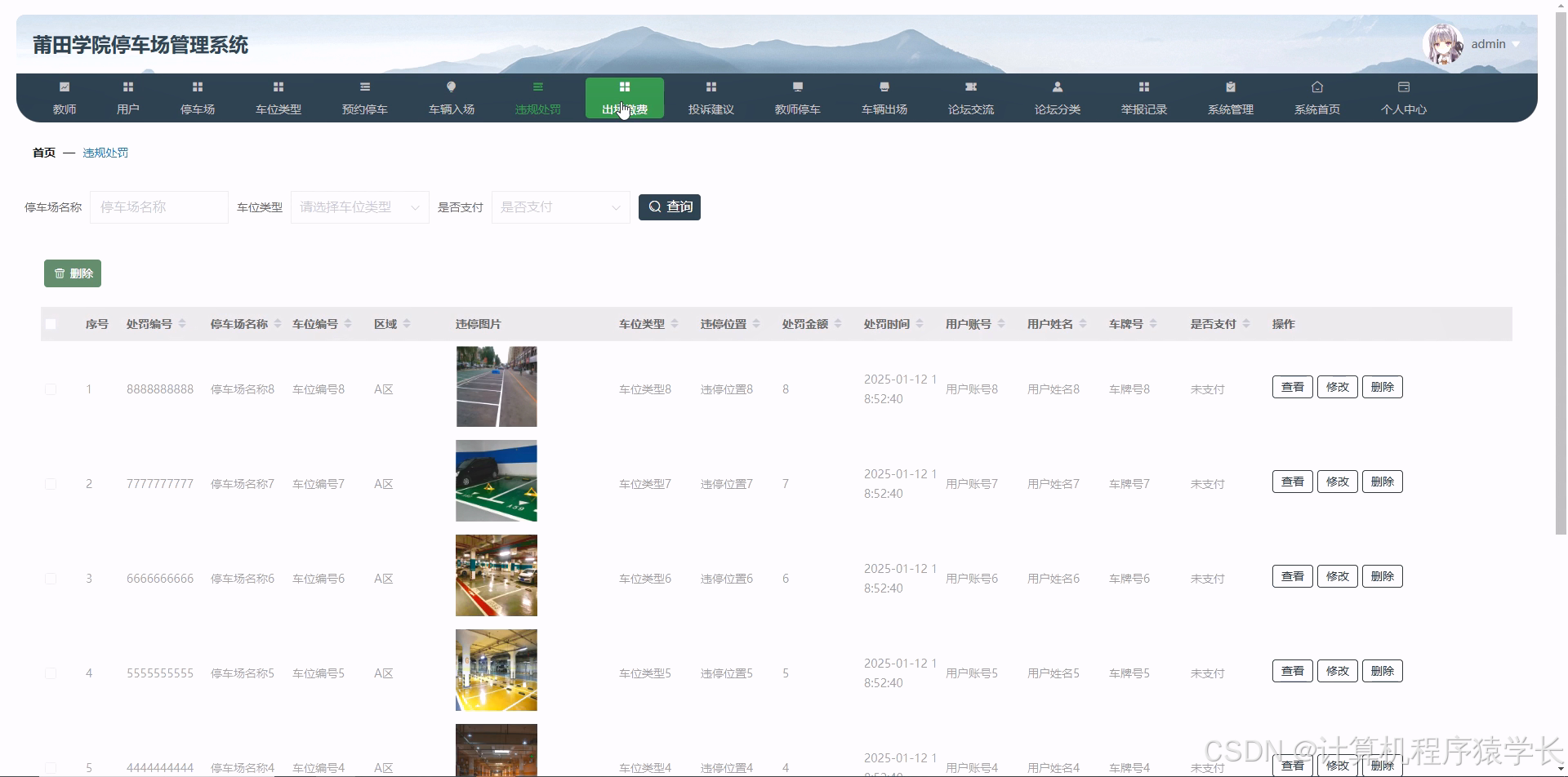Sort by 处罚编号 column arrows
The height and width of the screenshot is (777, 1568).
(x=182, y=324)
